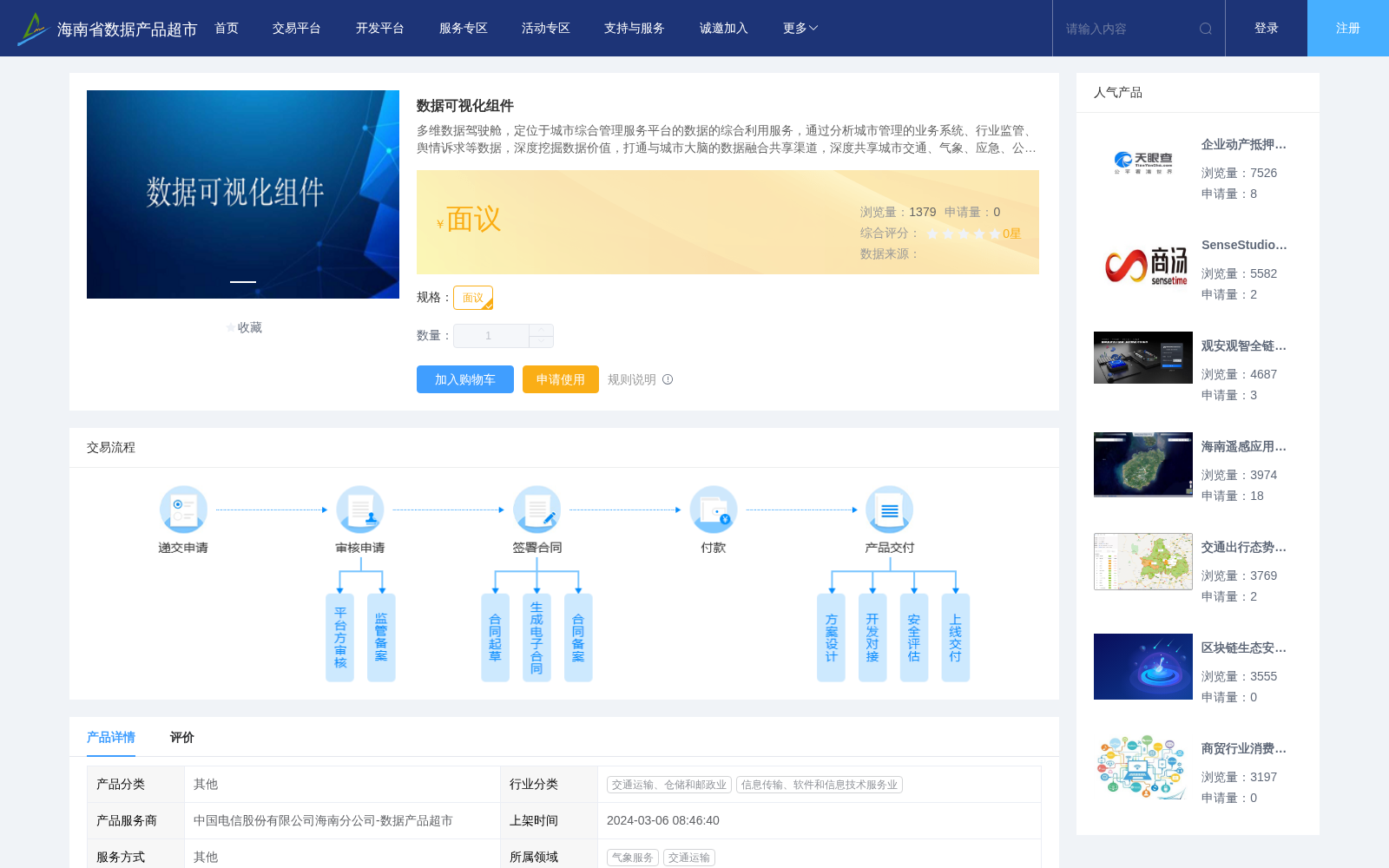Click the 注册 button
1389x868 pixels.
1348,29
